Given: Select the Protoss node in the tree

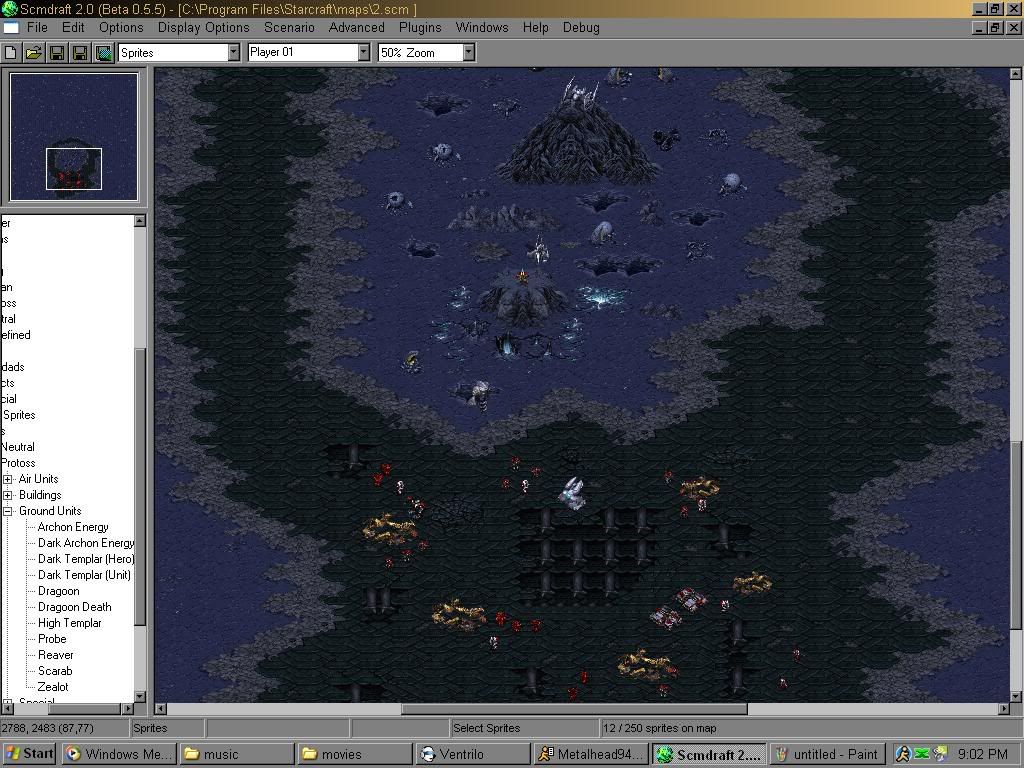Looking at the screenshot, I should click(18, 463).
